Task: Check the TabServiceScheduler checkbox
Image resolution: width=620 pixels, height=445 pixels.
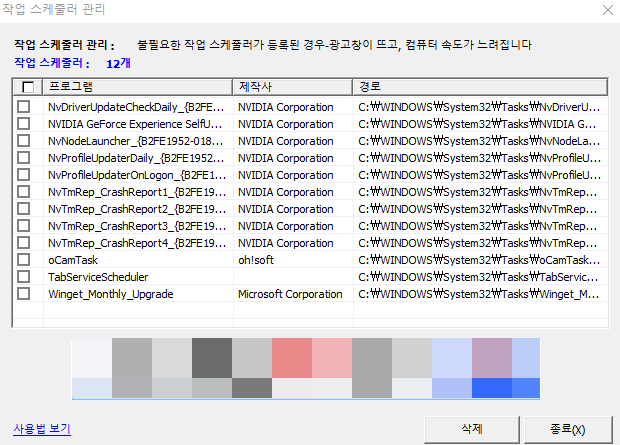Action: click(x=24, y=276)
